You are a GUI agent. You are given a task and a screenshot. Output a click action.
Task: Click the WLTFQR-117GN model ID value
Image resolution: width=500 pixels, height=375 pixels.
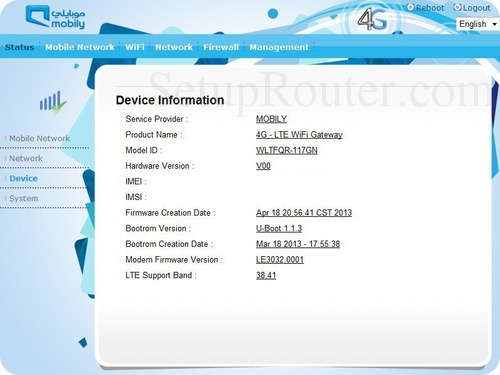pos(287,150)
